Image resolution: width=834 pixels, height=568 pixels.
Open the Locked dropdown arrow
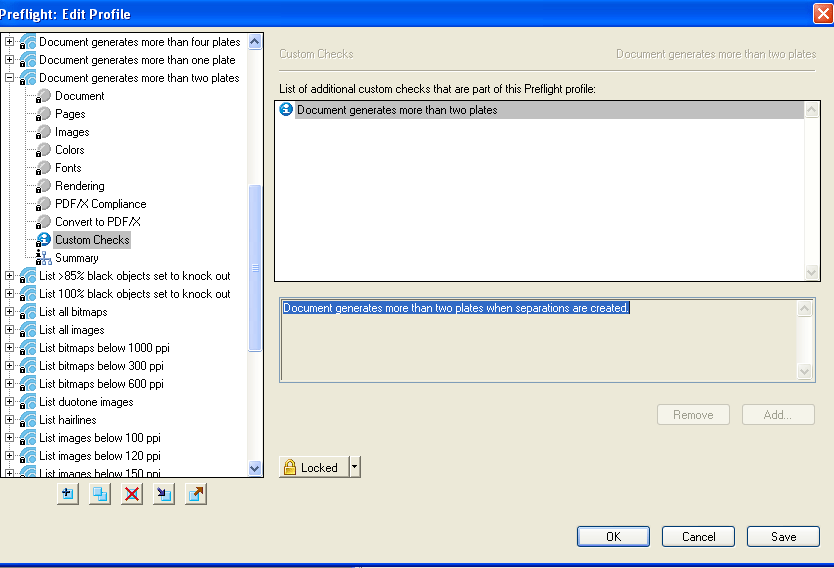click(x=355, y=467)
